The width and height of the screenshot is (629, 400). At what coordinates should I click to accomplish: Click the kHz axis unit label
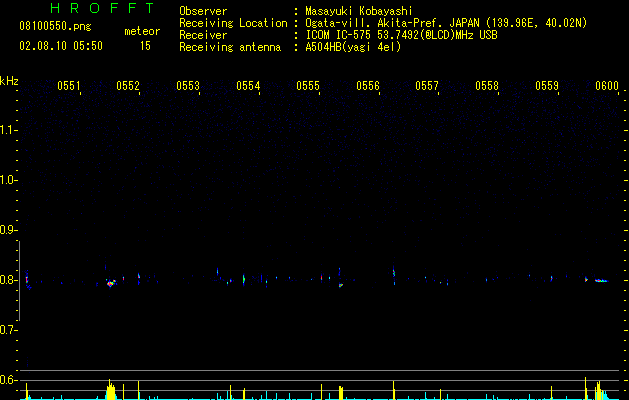coord(9,81)
